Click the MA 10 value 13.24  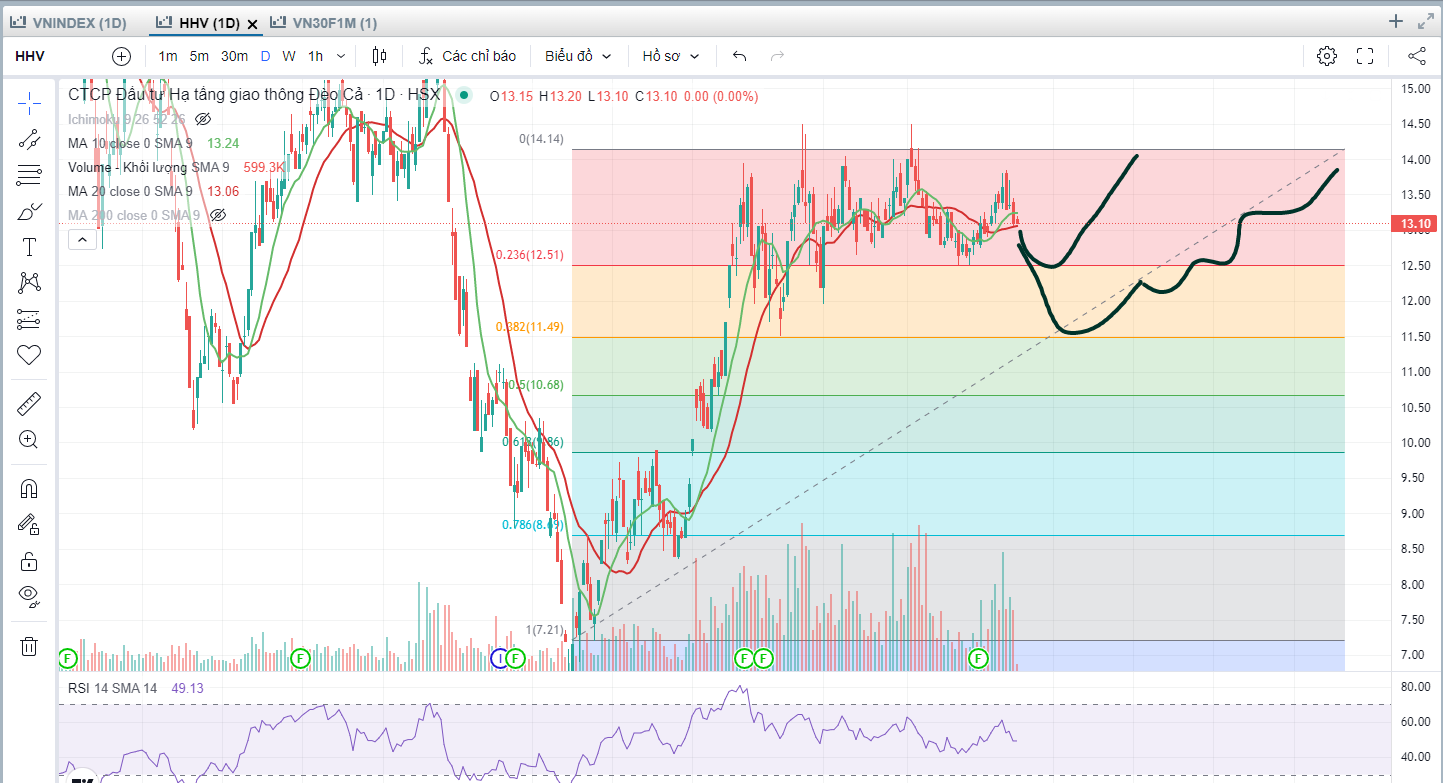click(223, 143)
